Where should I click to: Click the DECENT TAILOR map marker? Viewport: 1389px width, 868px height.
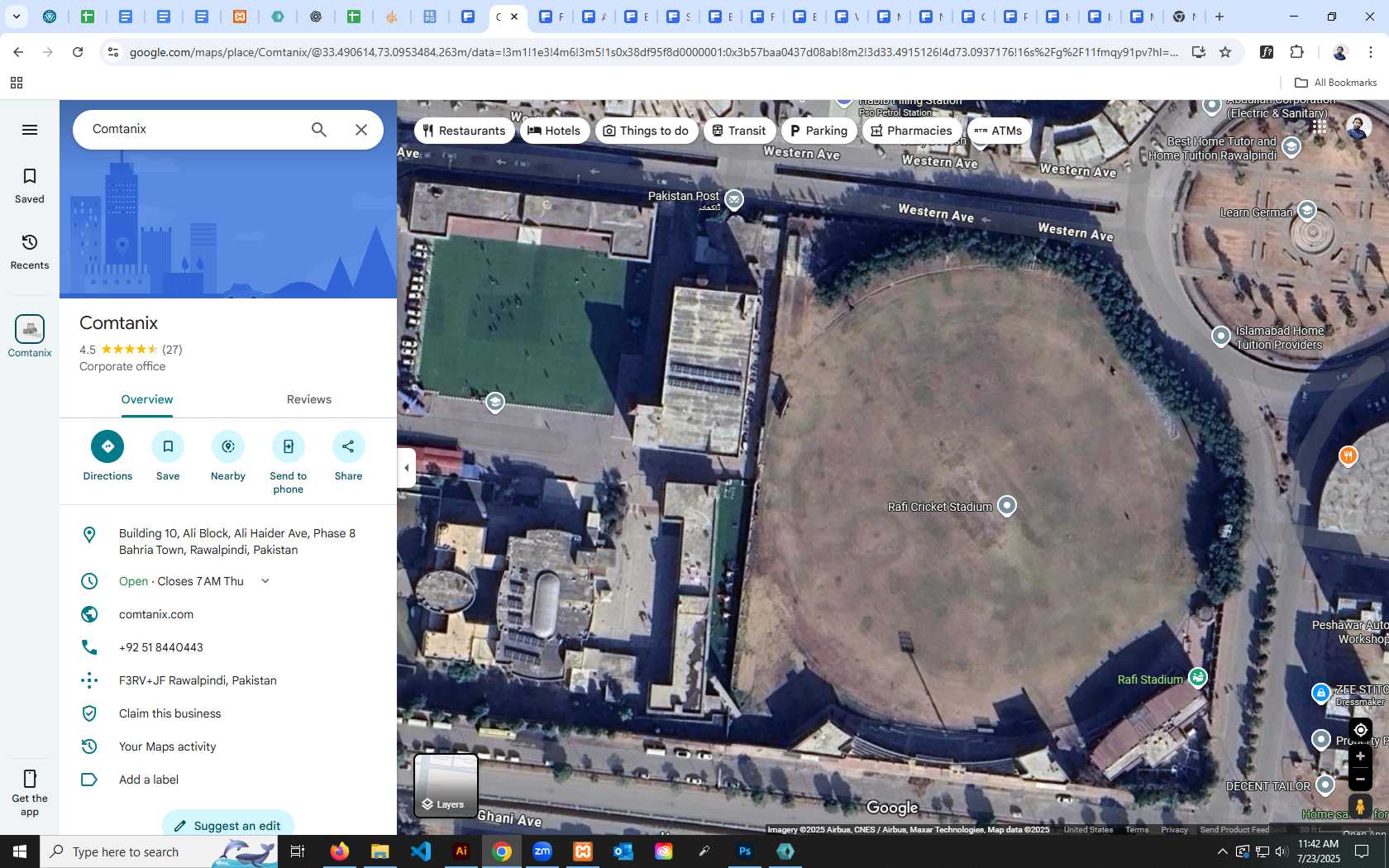coord(1325,784)
